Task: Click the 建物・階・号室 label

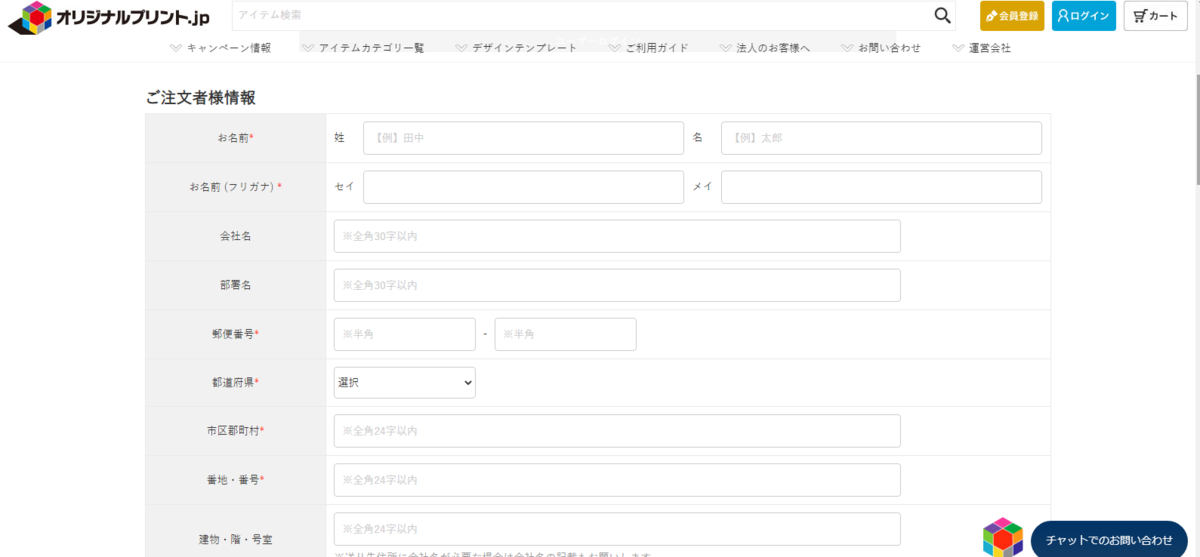Action: coord(235,539)
